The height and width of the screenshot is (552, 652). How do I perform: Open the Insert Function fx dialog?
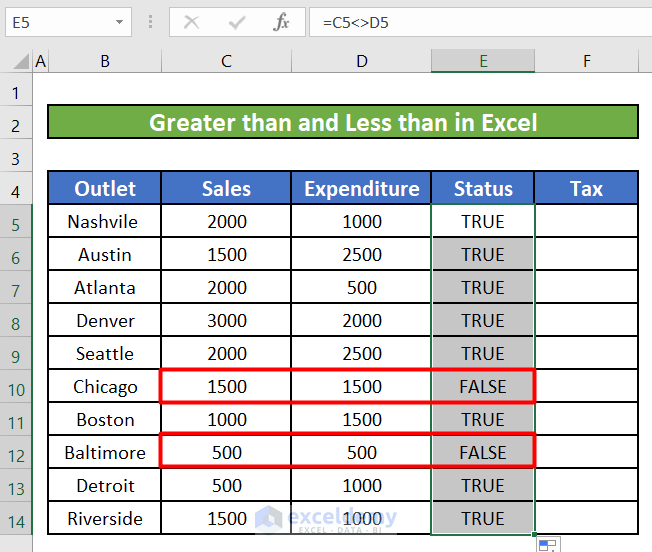tap(281, 22)
